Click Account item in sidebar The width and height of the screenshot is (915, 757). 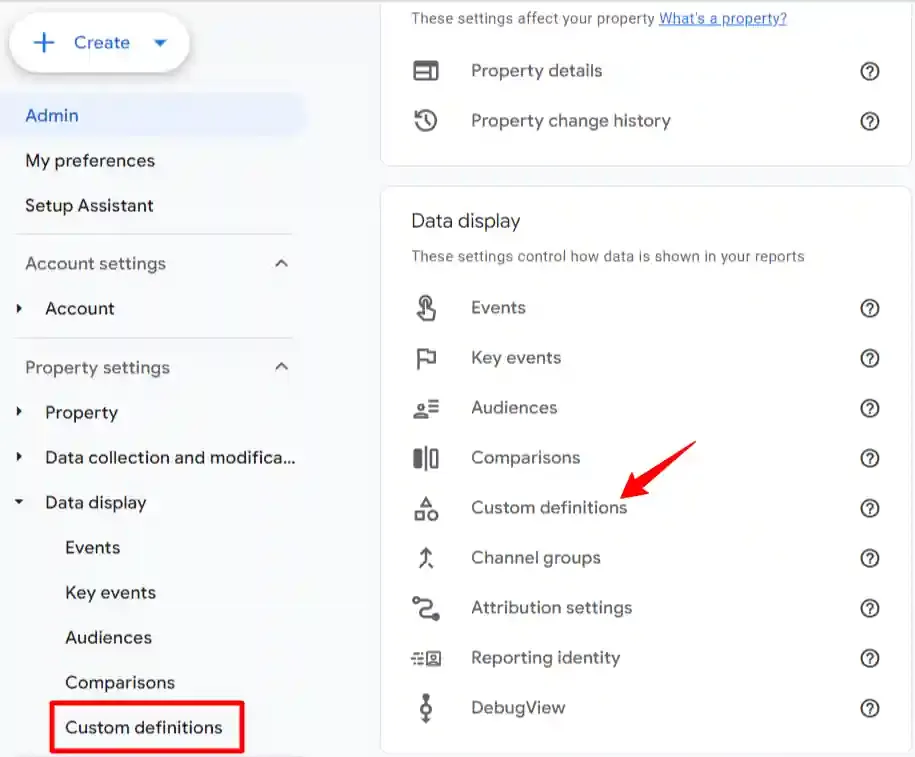(80, 308)
